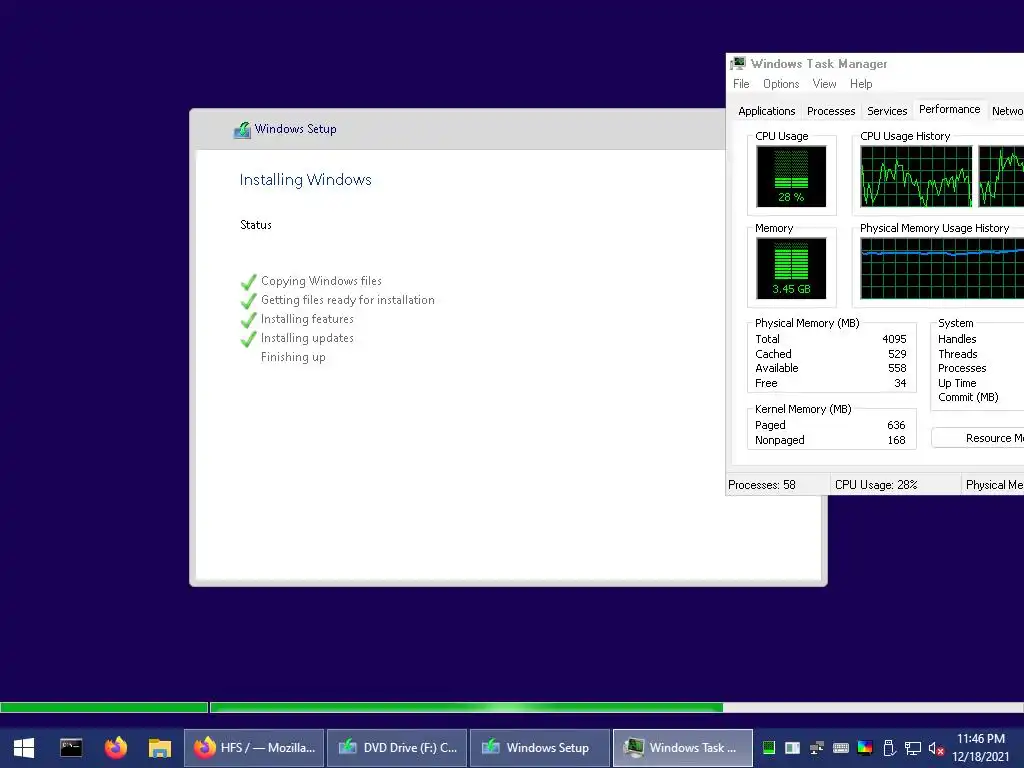Click the Task Manager title bar icon
The image size is (1024, 768).
coord(738,63)
